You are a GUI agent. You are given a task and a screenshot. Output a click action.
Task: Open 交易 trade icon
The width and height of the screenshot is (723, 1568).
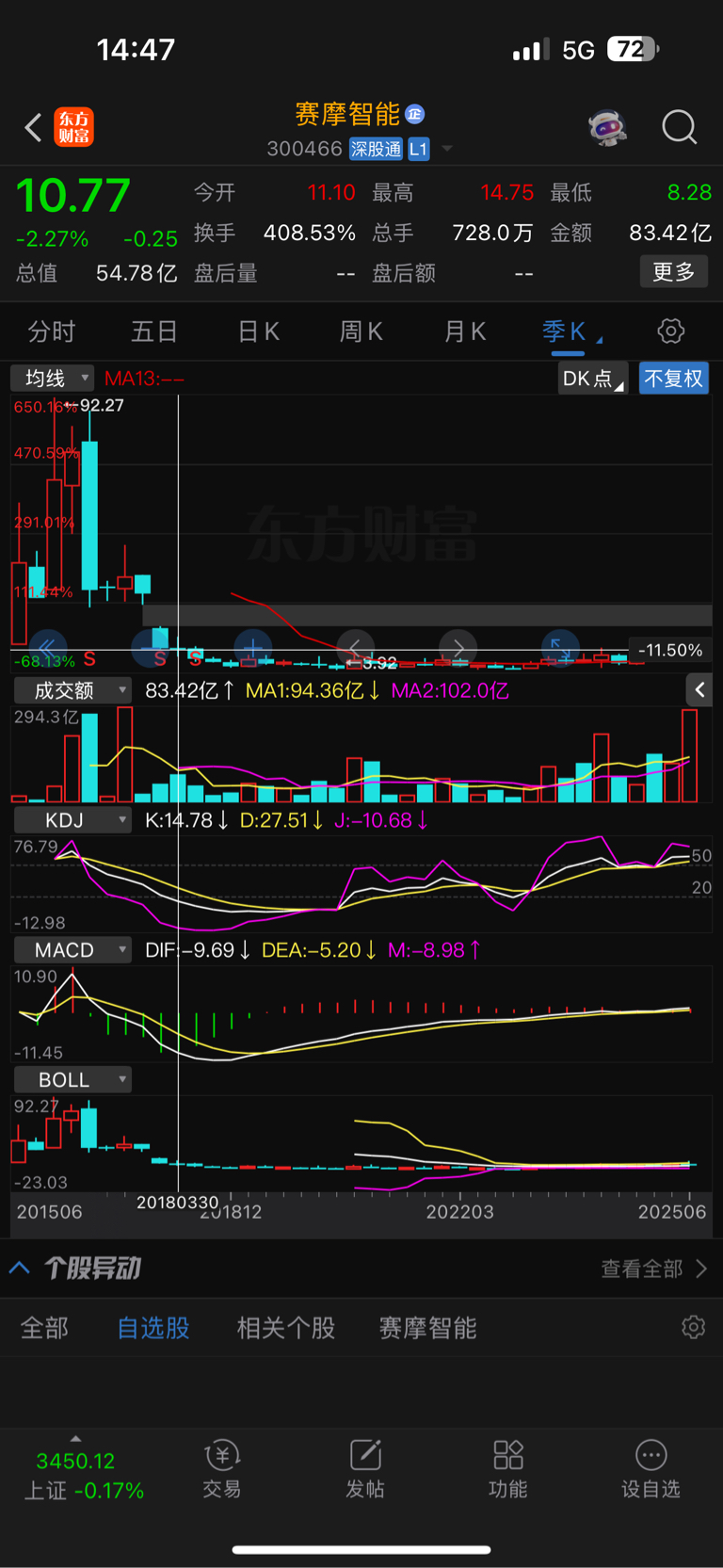[222, 1469]
